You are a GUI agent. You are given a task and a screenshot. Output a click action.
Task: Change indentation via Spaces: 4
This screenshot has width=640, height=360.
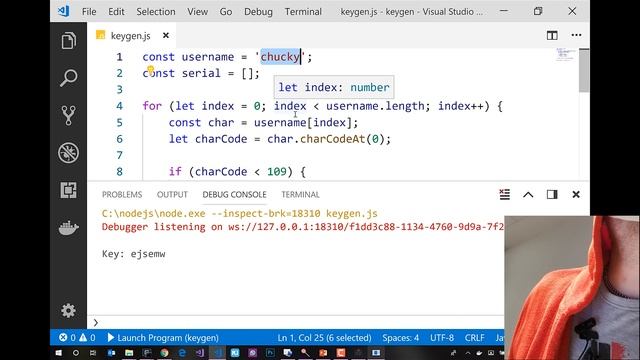pos(400,338)
